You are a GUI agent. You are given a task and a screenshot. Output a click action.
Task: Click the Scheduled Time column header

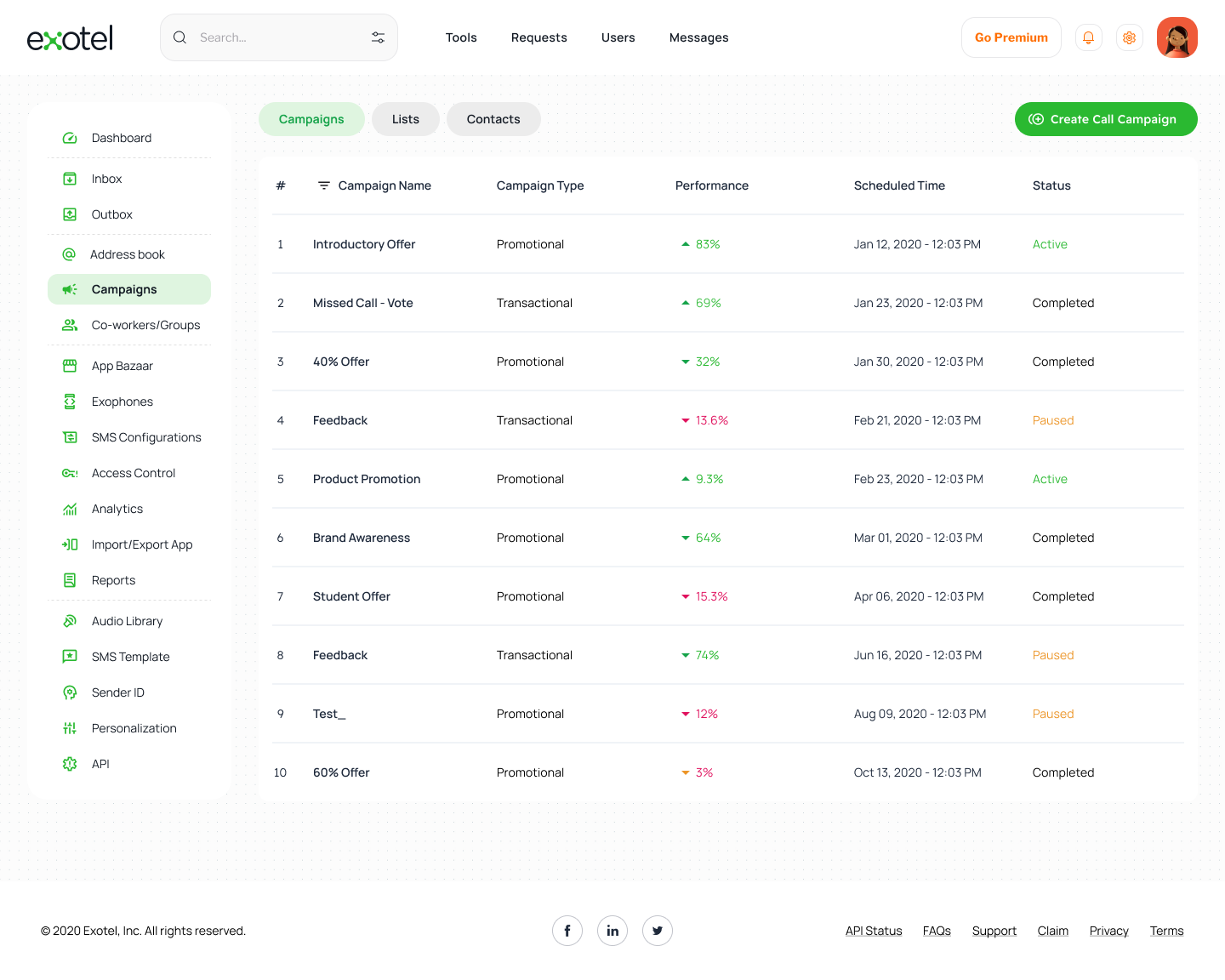pos(899,185)
